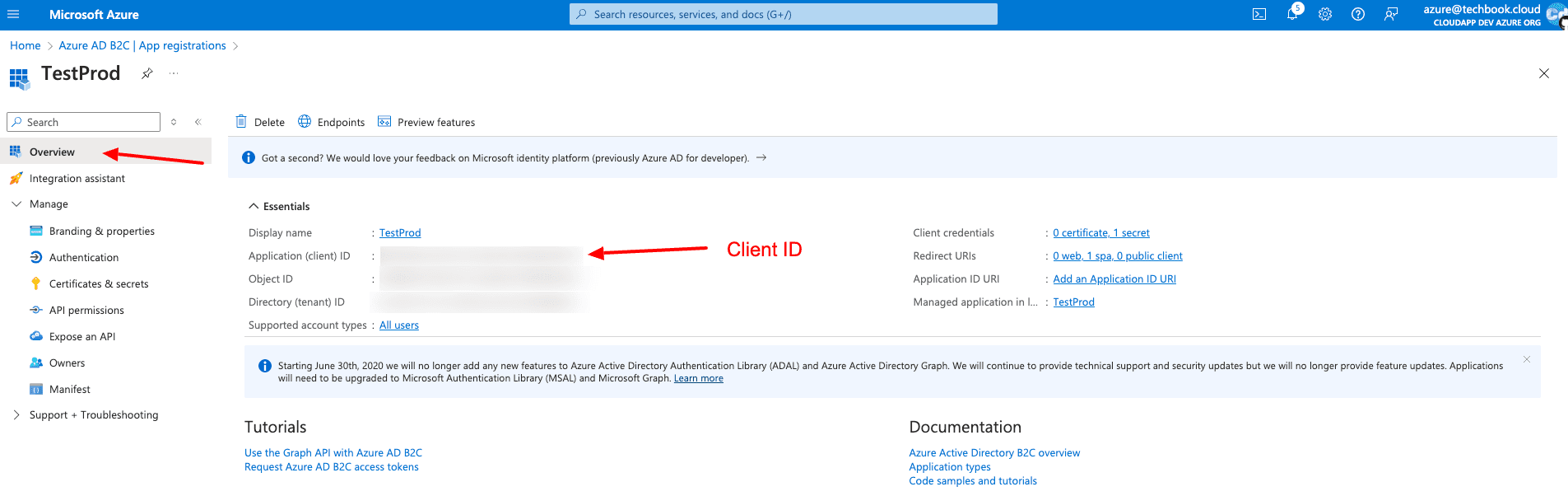Viewport: 1568px width, 496px height.
Task: Open Endpoints from the command bar
Action: 331,122
